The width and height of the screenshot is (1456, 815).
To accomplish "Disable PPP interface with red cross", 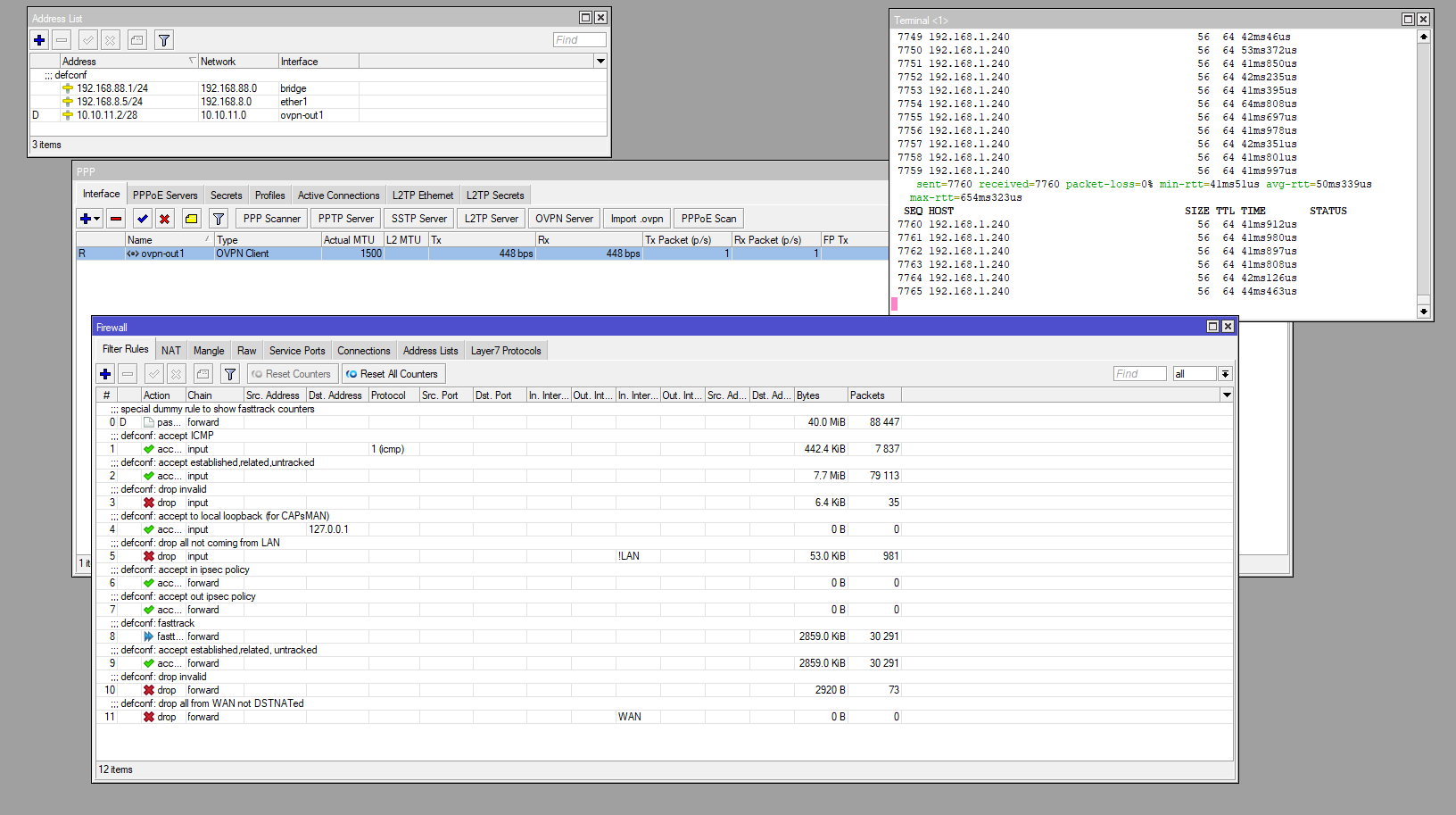I will [x=164, y=219].
